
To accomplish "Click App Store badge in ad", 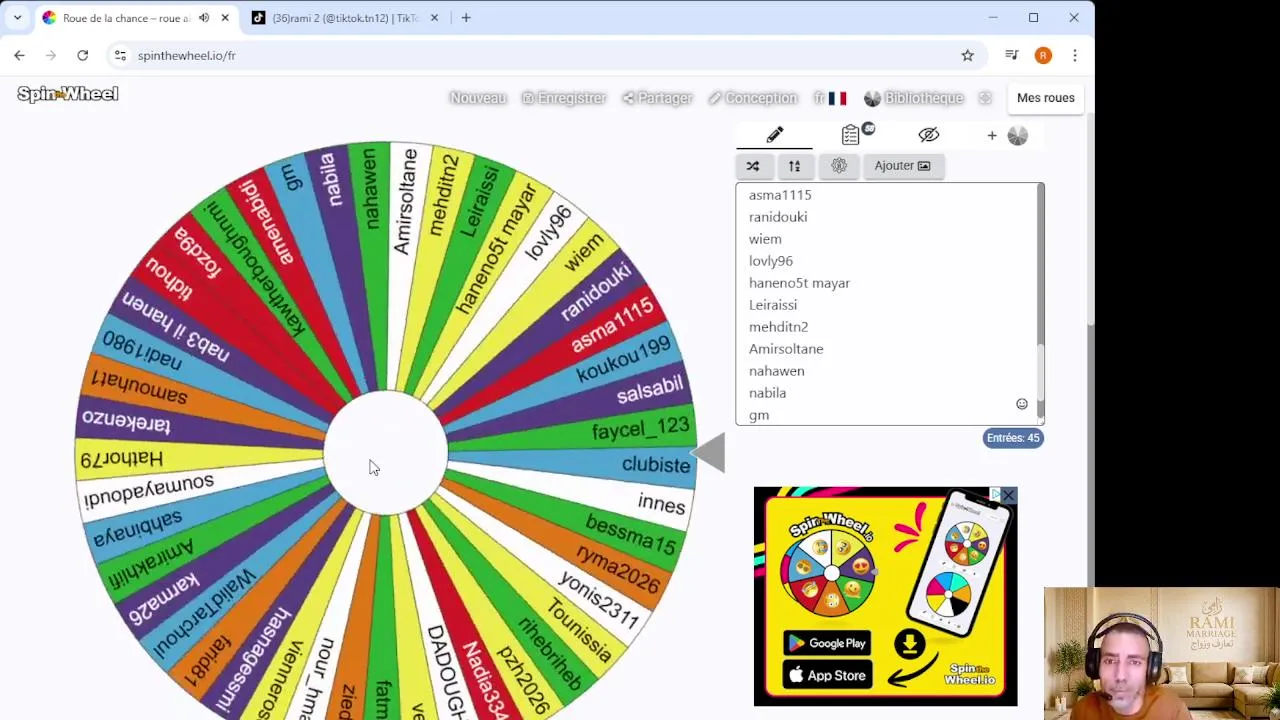I will point(827,676).
